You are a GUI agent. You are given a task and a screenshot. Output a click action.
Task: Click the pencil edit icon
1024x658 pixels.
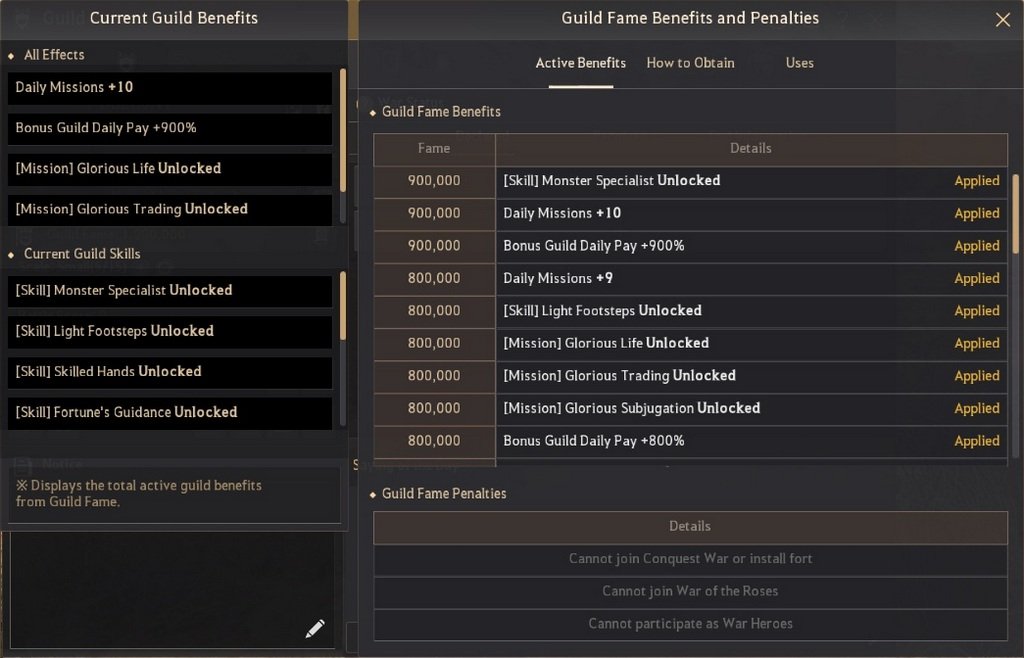click(x=315, y=629)
